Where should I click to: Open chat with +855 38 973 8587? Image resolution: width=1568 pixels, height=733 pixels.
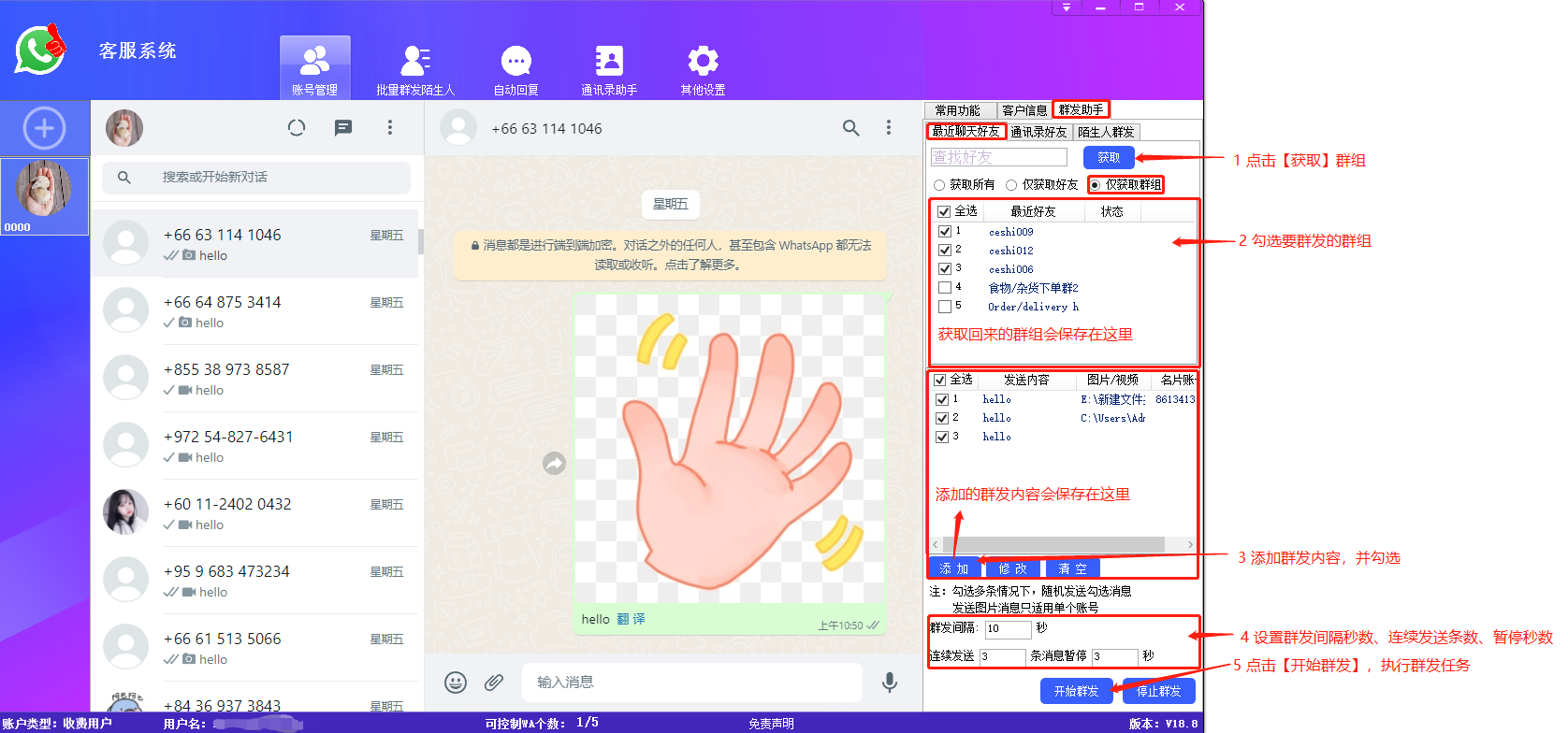(254, 379)
